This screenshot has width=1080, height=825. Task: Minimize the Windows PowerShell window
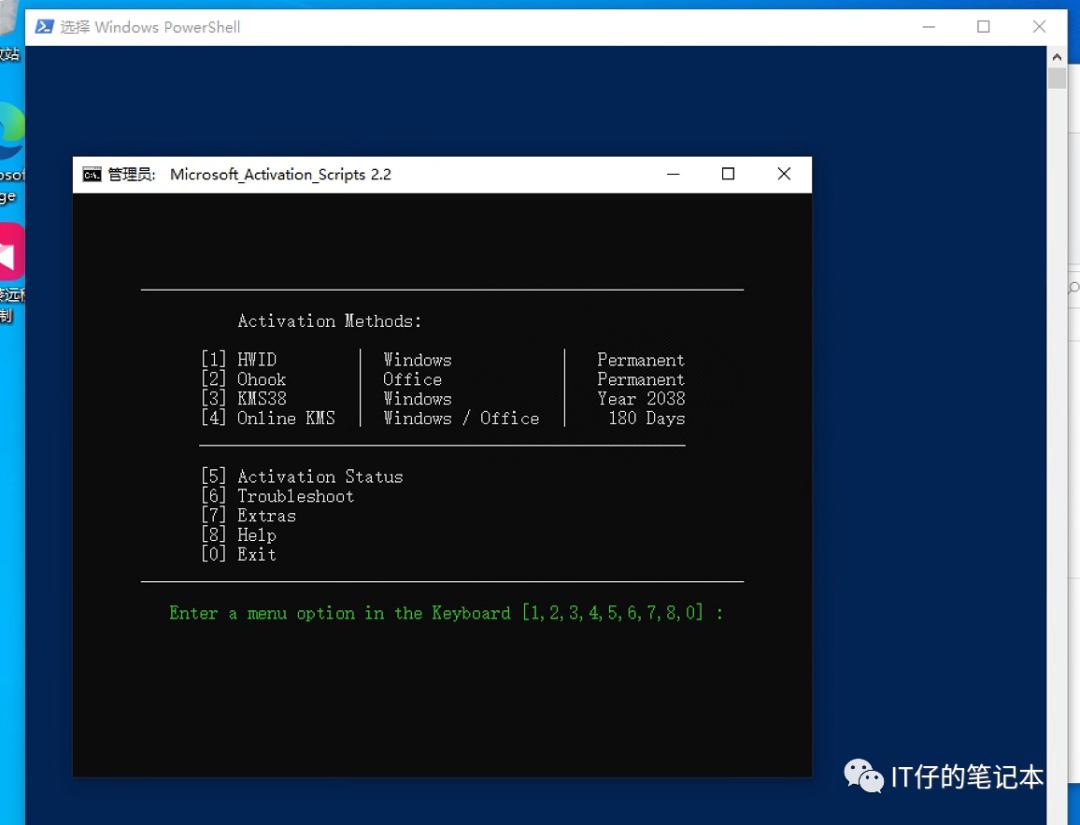(x=928, y=27)
